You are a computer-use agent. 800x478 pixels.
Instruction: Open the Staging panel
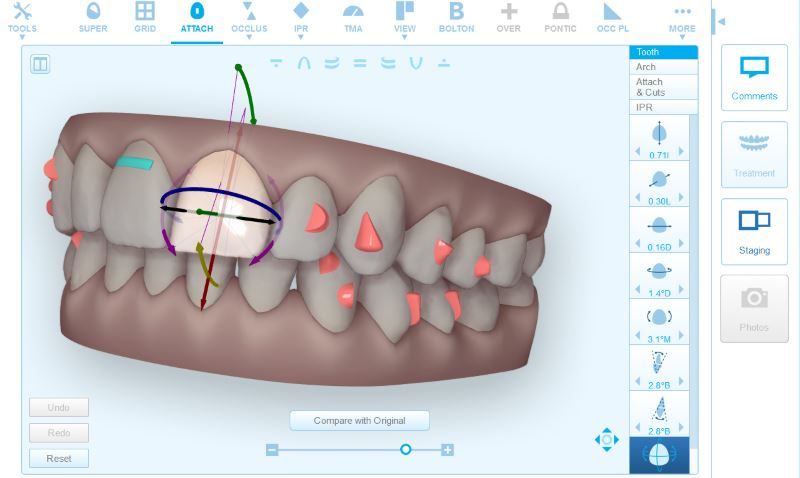[753, 231]
